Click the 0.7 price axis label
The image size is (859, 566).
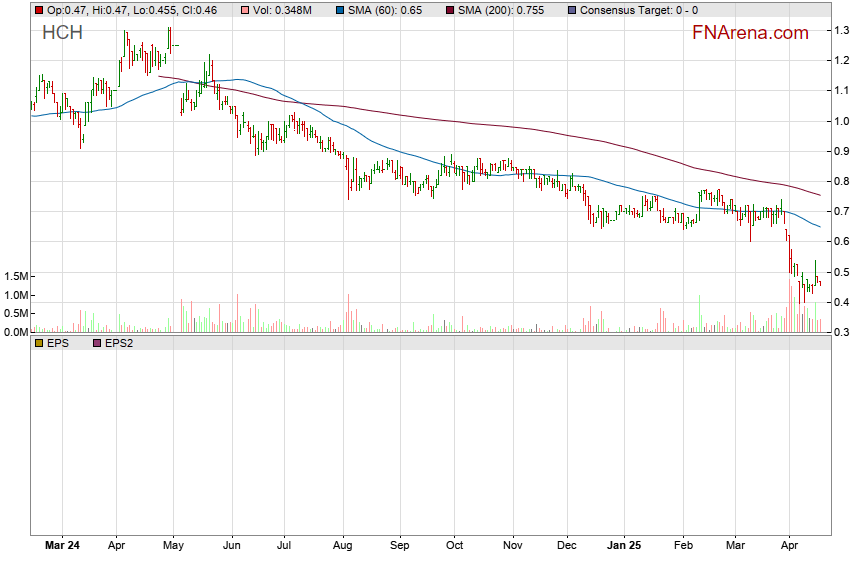point(843,212)
